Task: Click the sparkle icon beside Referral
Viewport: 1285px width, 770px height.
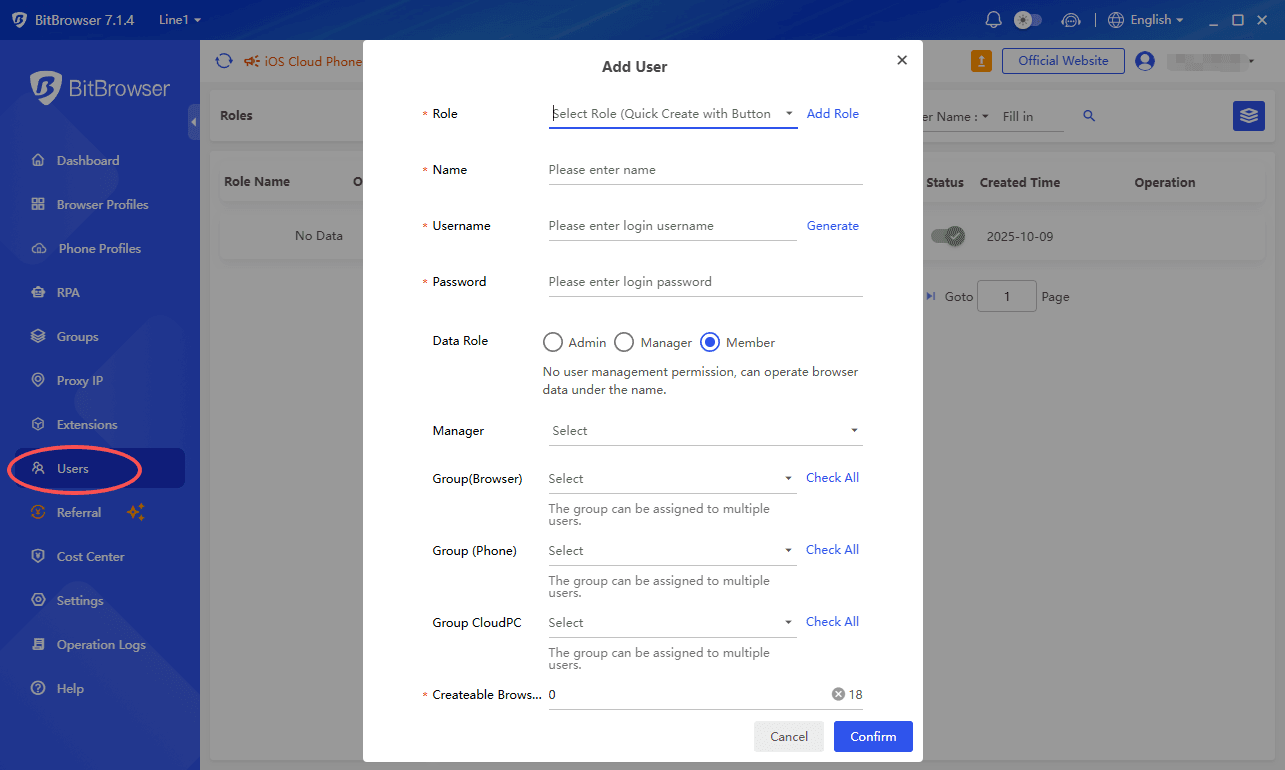Action: tap(136, 512)
